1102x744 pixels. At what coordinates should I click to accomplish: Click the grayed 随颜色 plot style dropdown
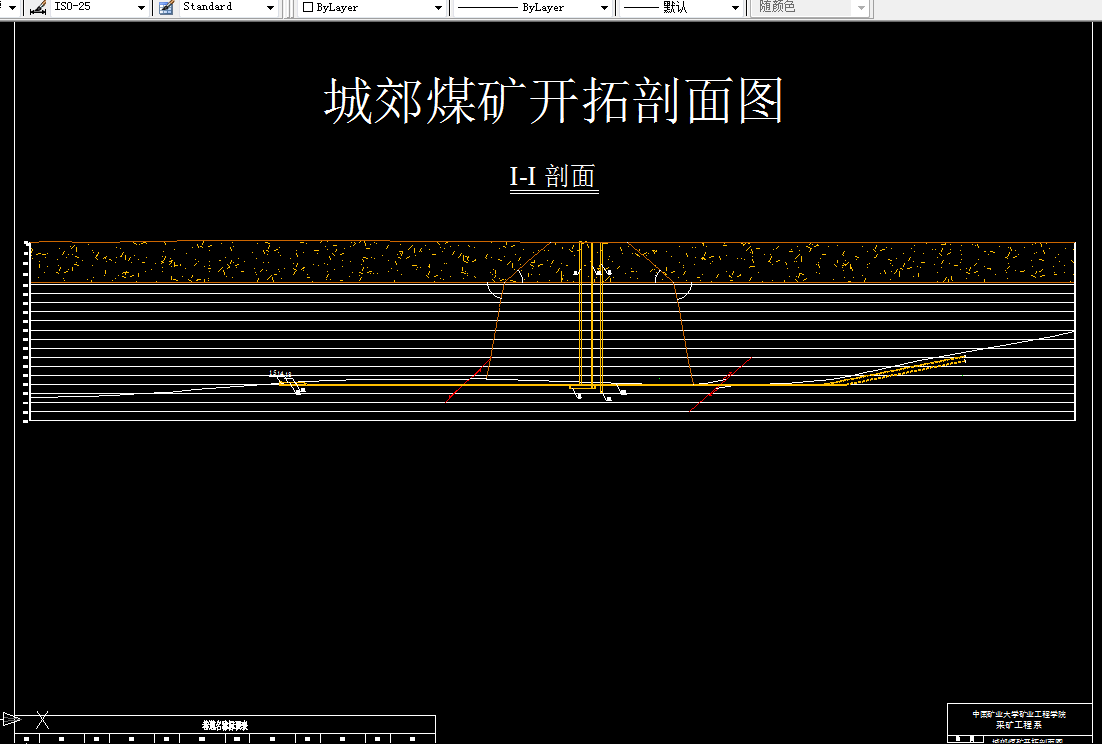coord(862,8)
